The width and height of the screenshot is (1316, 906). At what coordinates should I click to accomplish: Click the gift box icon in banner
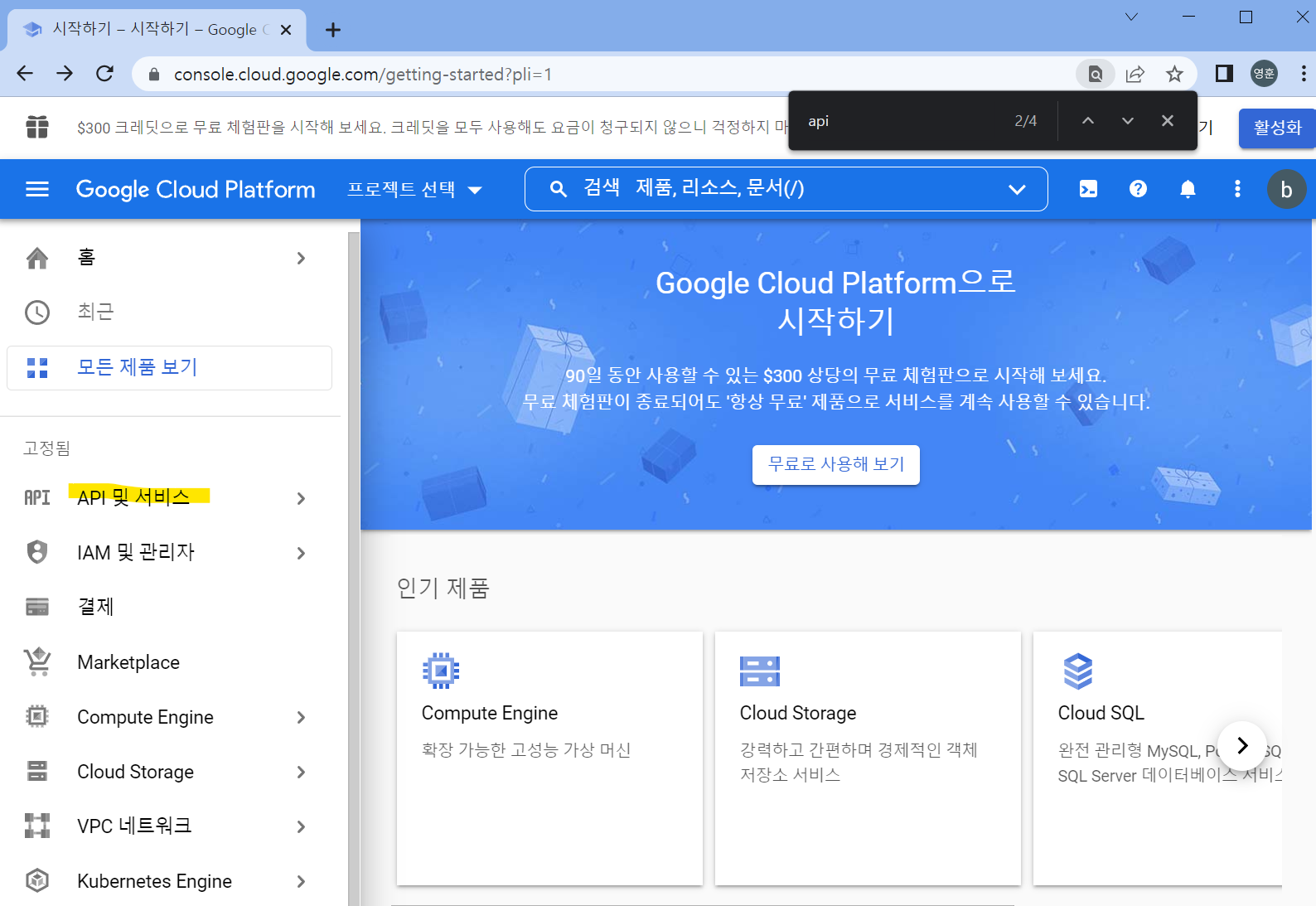[x=37, y=127]
